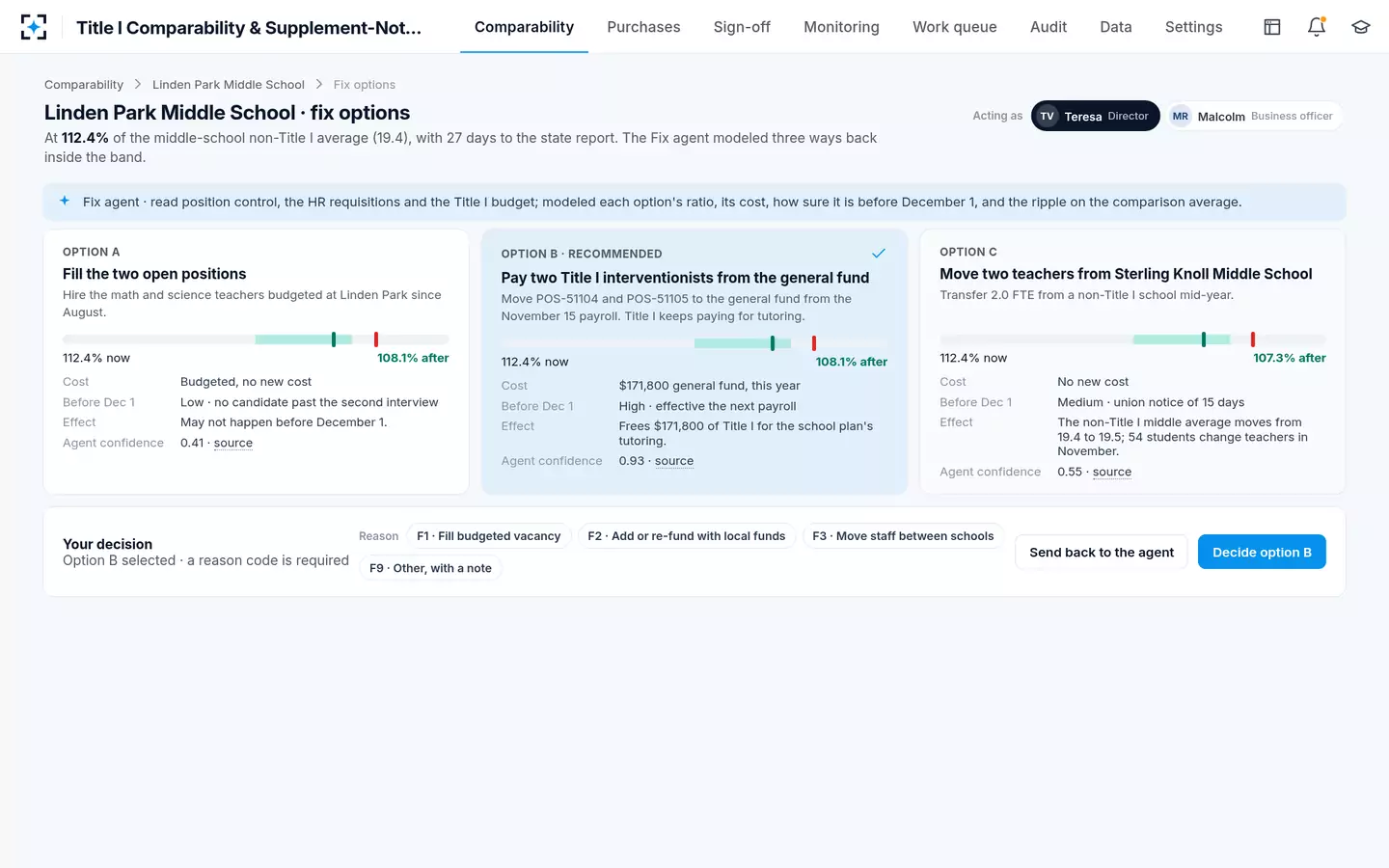Image resolution: width=1389 pixels, height=868 pixels.
Task: Select reason F2 Add or re-fund with local funds
Action: pos(687,536)
